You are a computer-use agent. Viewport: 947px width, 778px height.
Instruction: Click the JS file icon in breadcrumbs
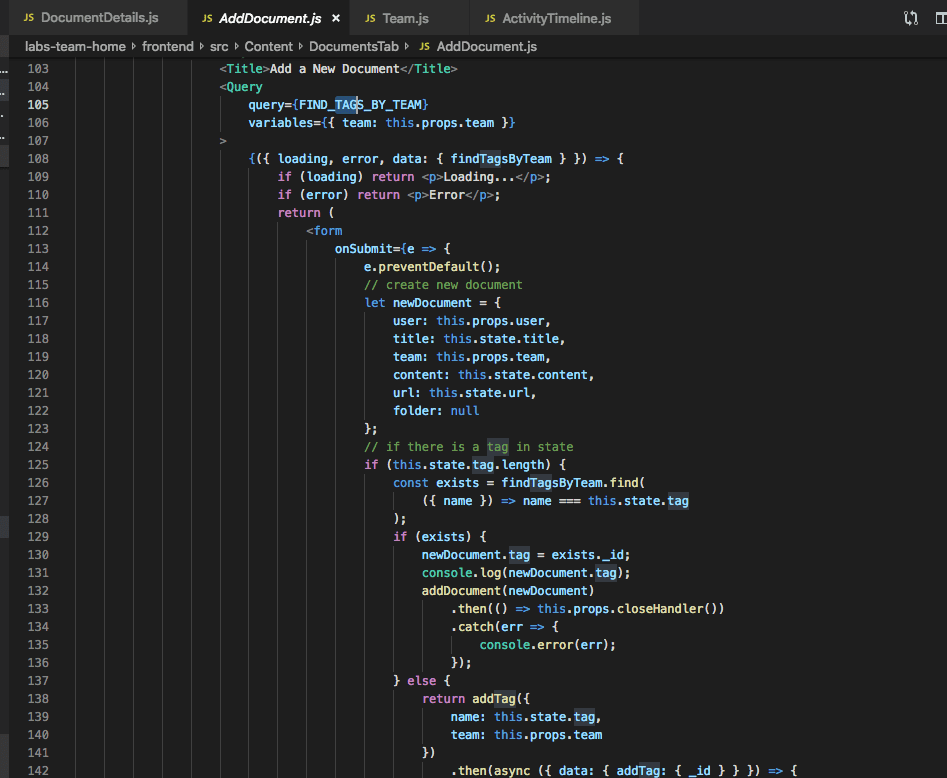click(x=424, y=47)
